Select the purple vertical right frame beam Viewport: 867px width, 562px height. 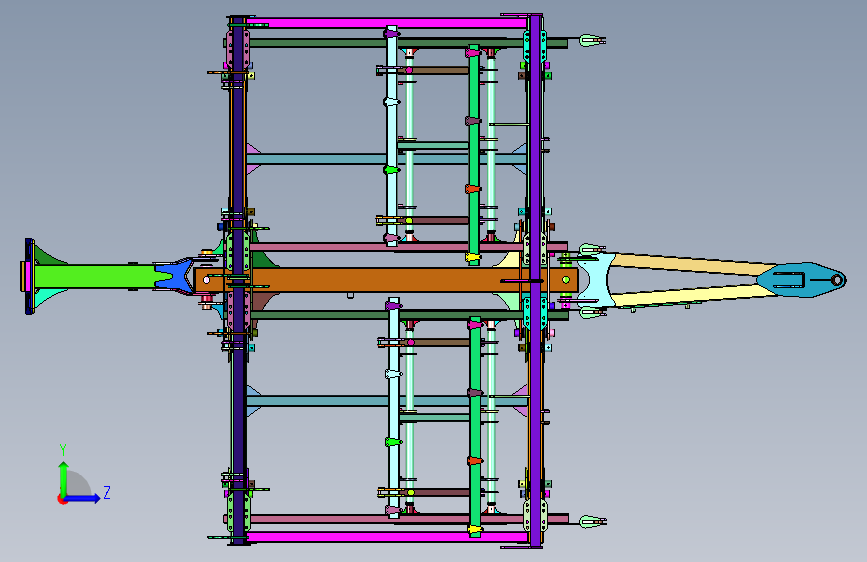tap(535, 280)
